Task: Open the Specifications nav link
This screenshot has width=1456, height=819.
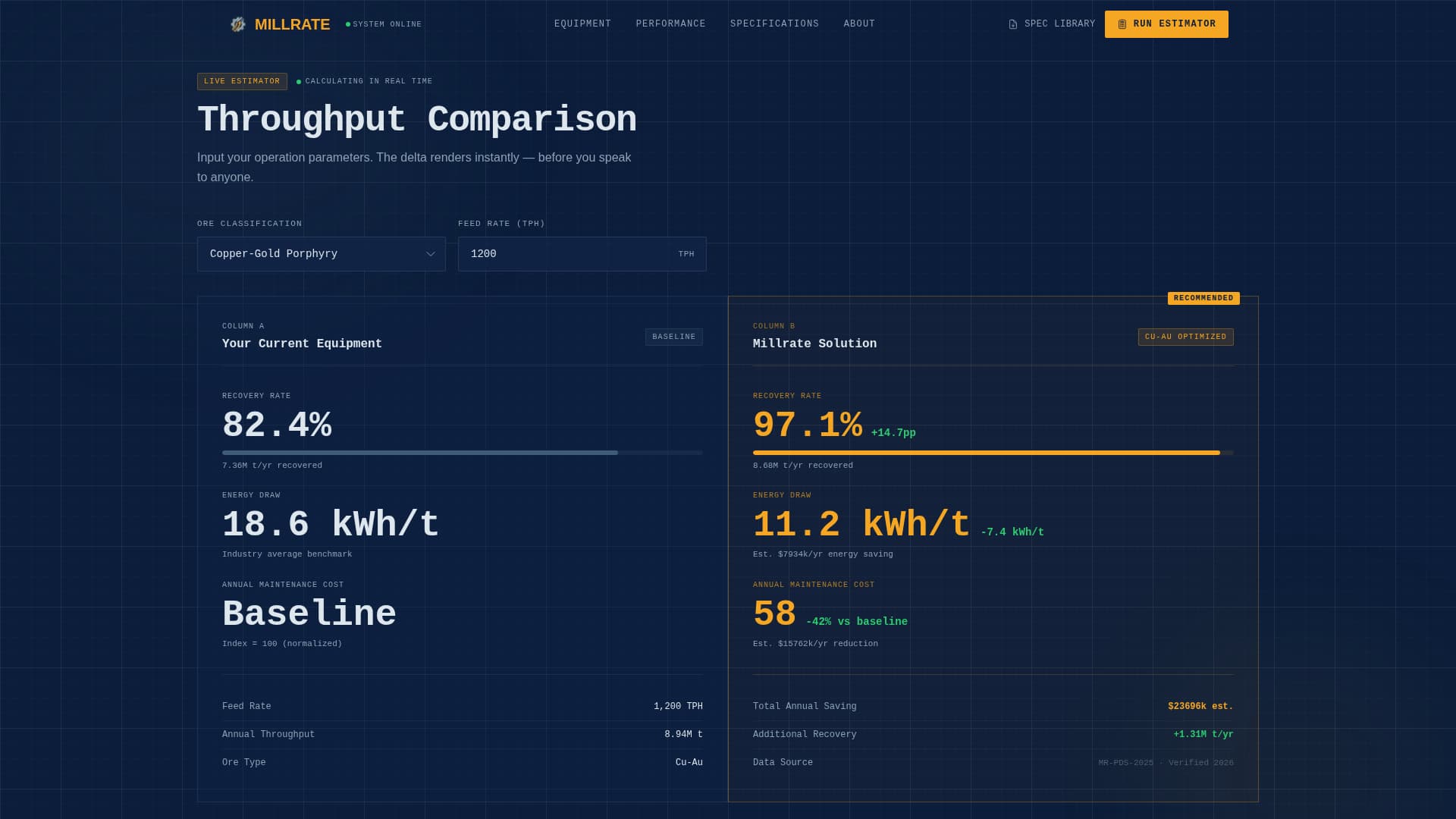Action: [x=774, y=24]
